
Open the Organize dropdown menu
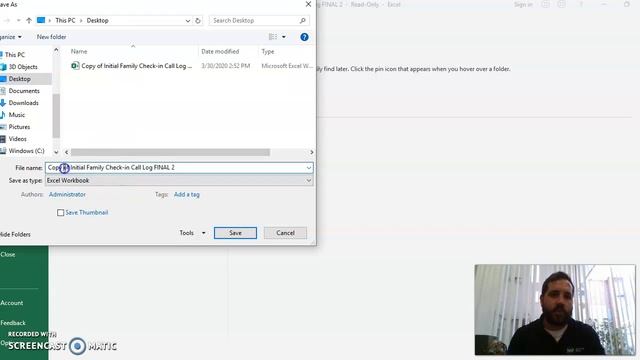[x=10, y=37]
